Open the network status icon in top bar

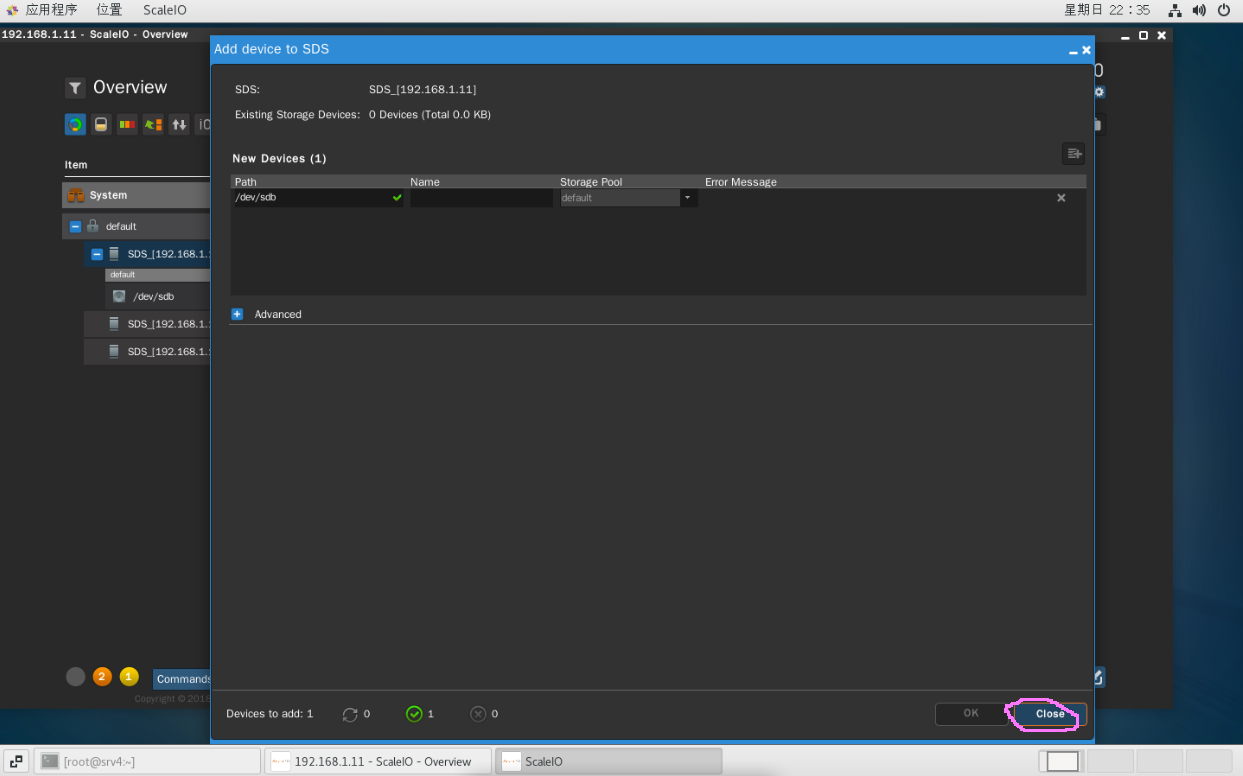click(x=1175, y=10)
